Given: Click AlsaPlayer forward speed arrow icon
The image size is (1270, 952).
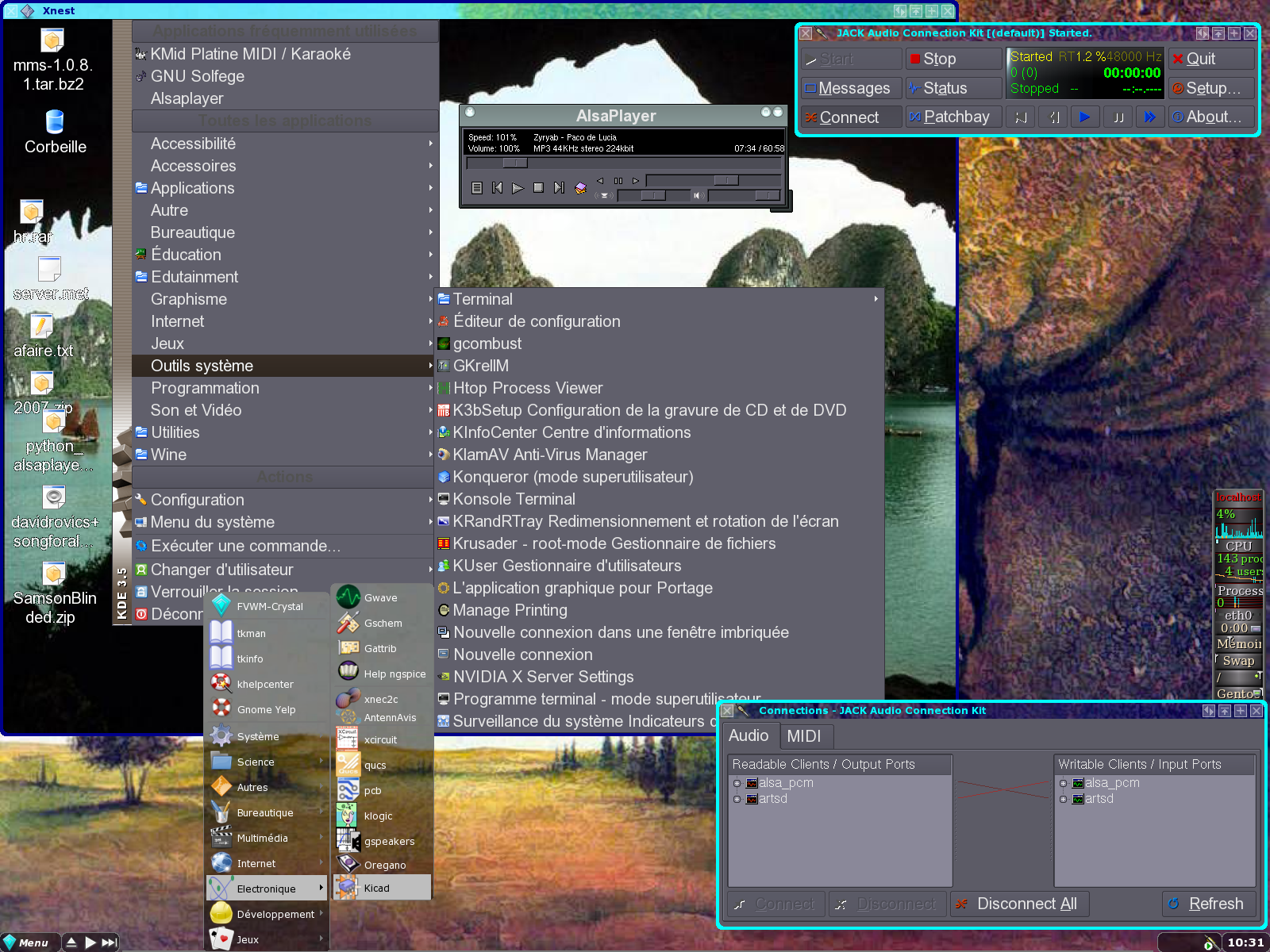Looking at the screenshot, I should pyautogui.click(x=635, y=181).
